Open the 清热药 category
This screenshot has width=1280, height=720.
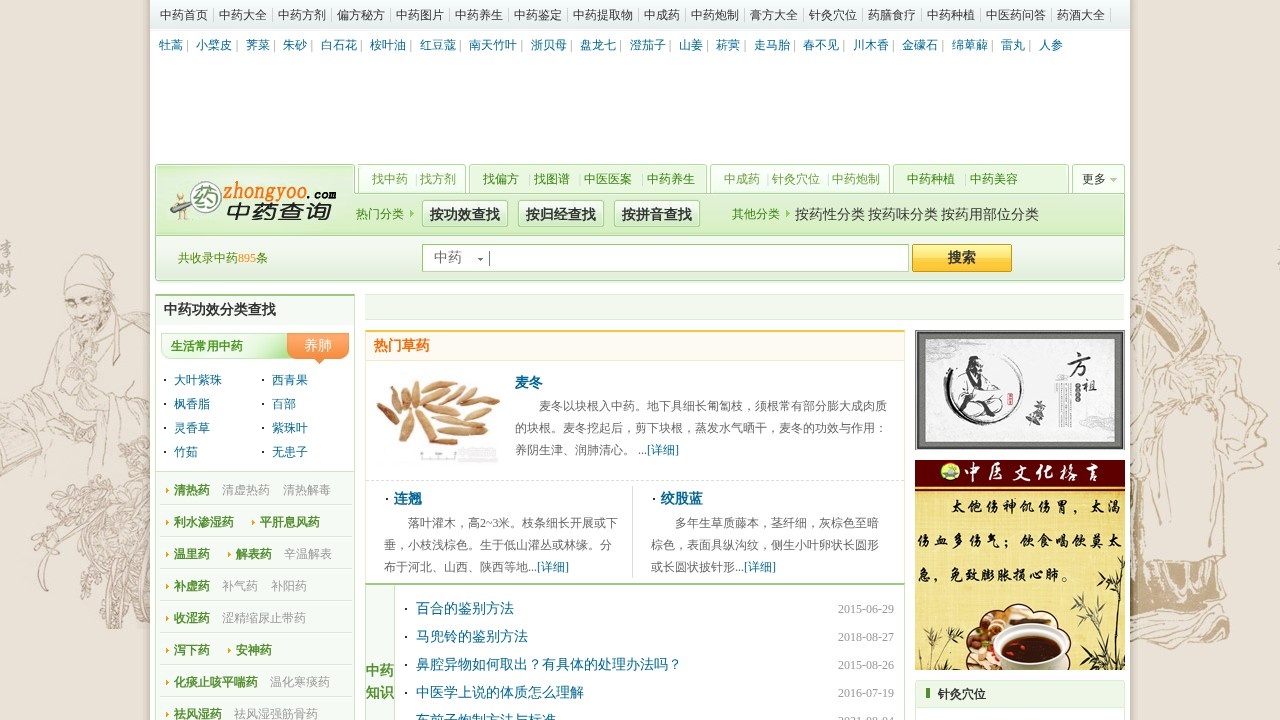[x=192, y=490]
